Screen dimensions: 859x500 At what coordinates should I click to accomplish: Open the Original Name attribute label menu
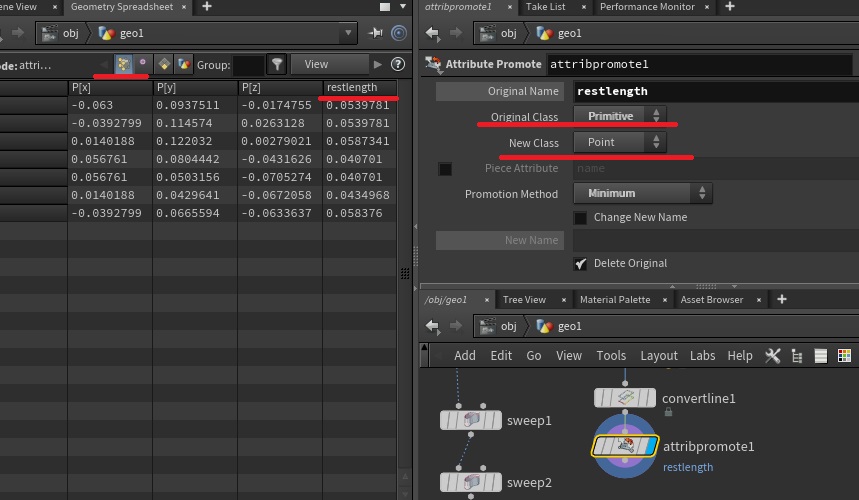pos(500,91)
